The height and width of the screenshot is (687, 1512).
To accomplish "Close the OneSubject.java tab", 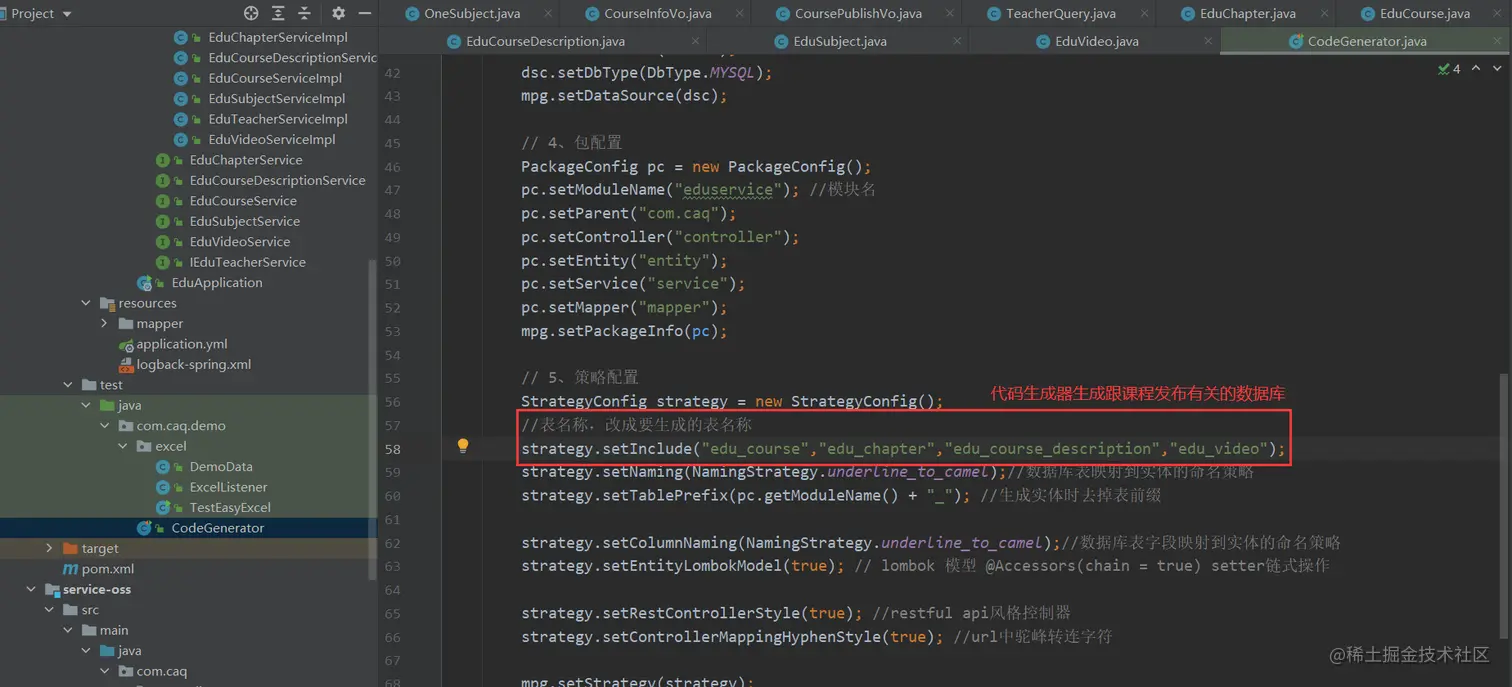I will pyautogui.click(x=548, y=13).
